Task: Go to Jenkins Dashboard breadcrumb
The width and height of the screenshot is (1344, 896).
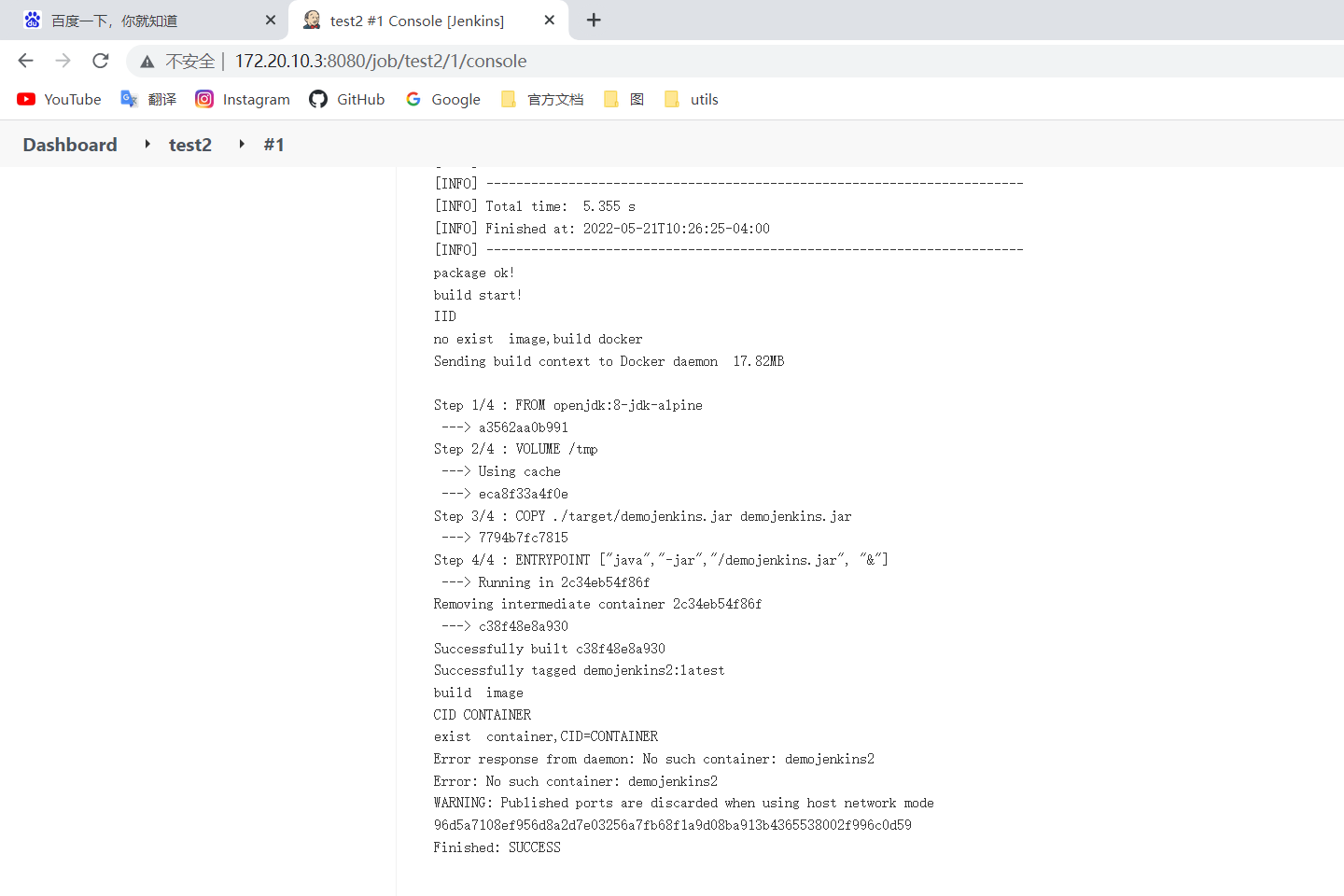Action: [x=70, y=145]
